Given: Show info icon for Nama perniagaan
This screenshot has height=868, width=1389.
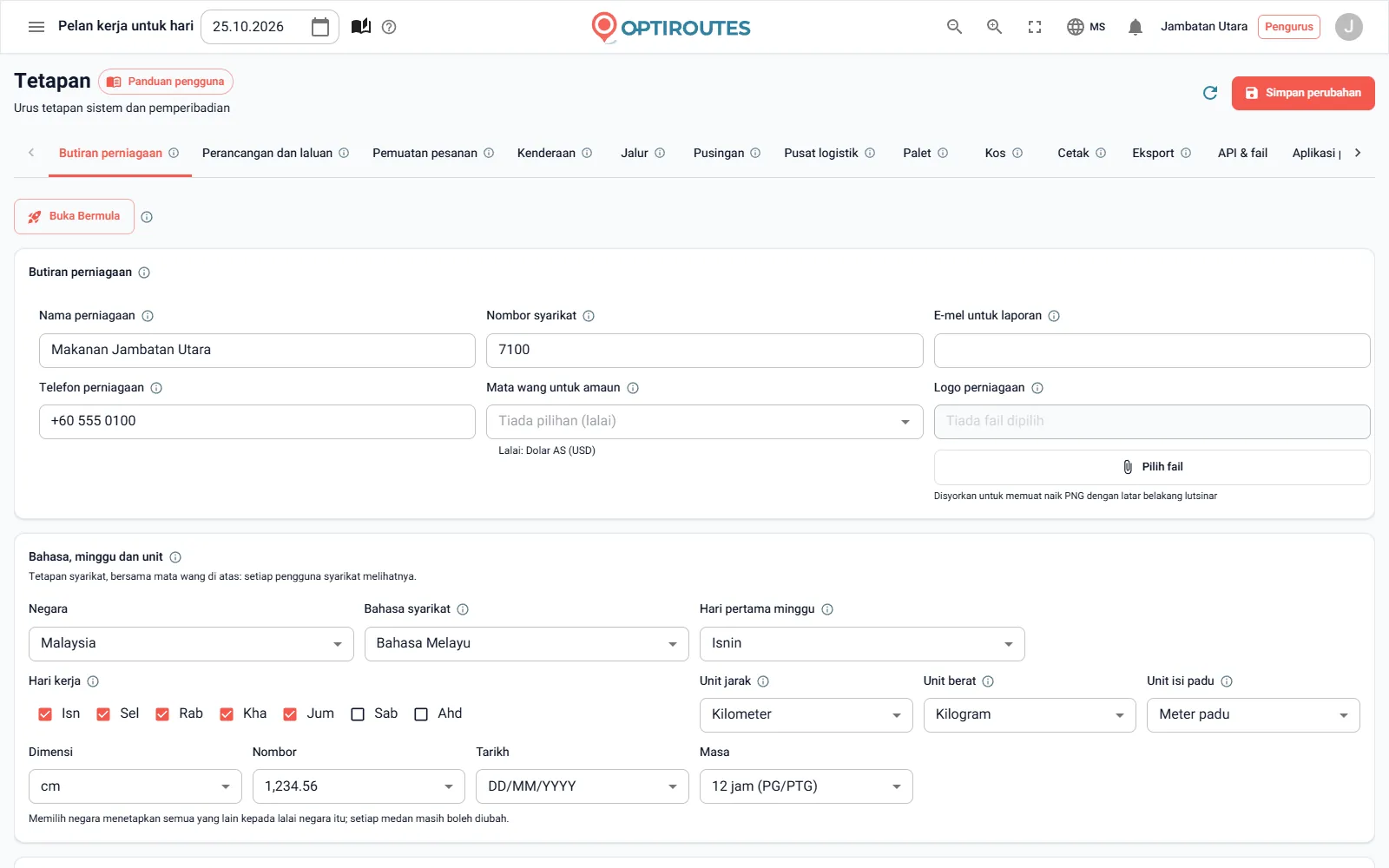Looking at the screenshot, I should pos(148,316).
